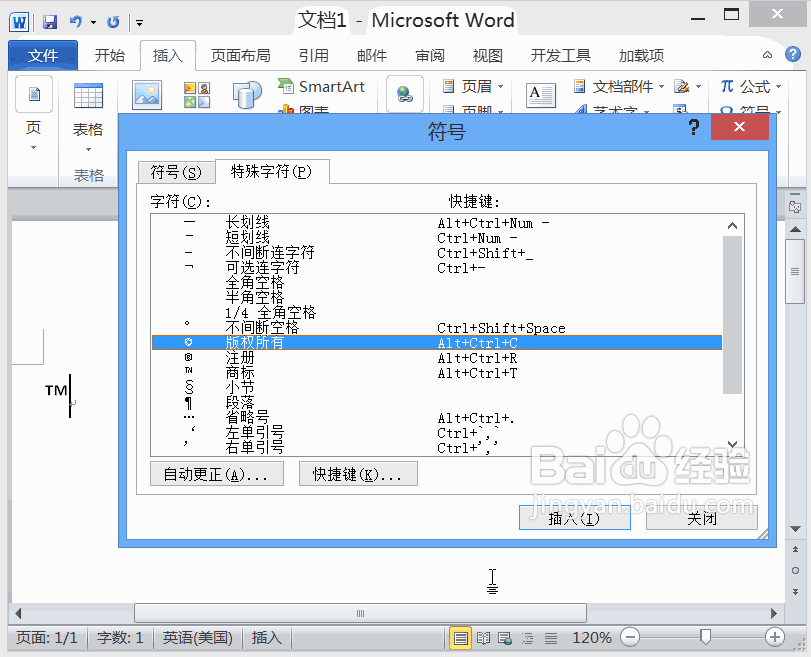
Task: Switch to the 符号 tab
Action: [x=176, y=171]
